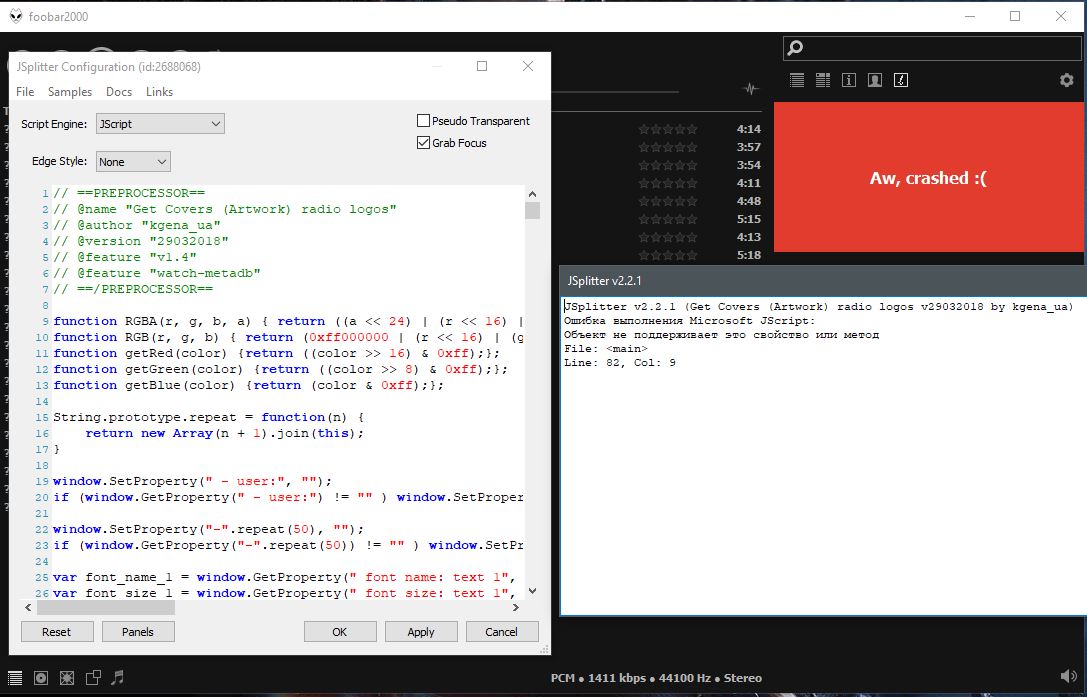The height and width of the screenshot is (697, 1087).
Task: Open the Samples menu
Action: click(70, 92)
